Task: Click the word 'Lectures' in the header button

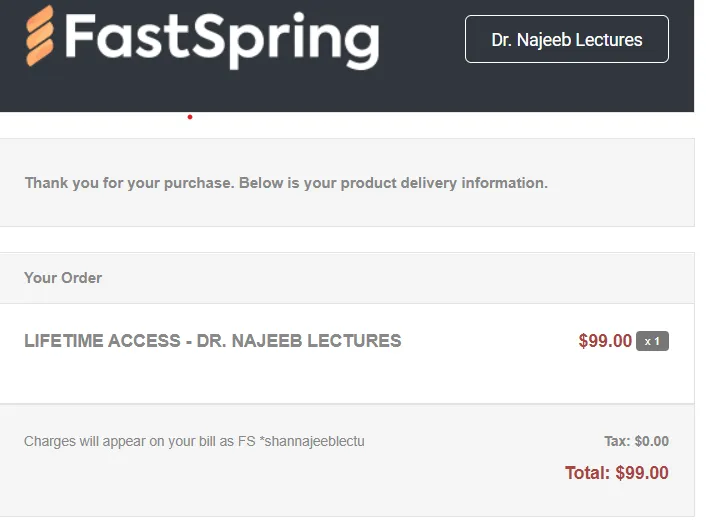Action: click(x=609, y=40)
